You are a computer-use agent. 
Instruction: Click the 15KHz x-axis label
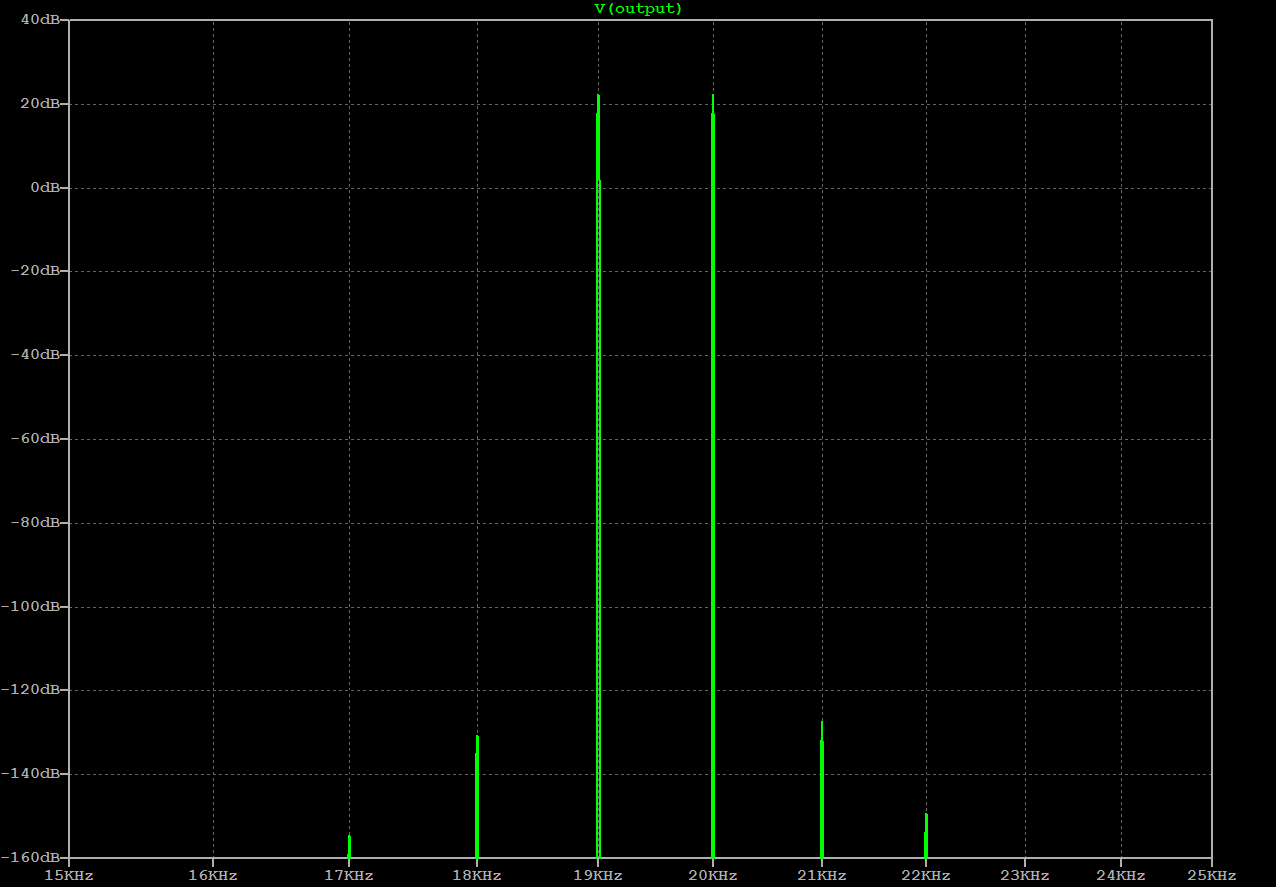click(x=69, y=876)
